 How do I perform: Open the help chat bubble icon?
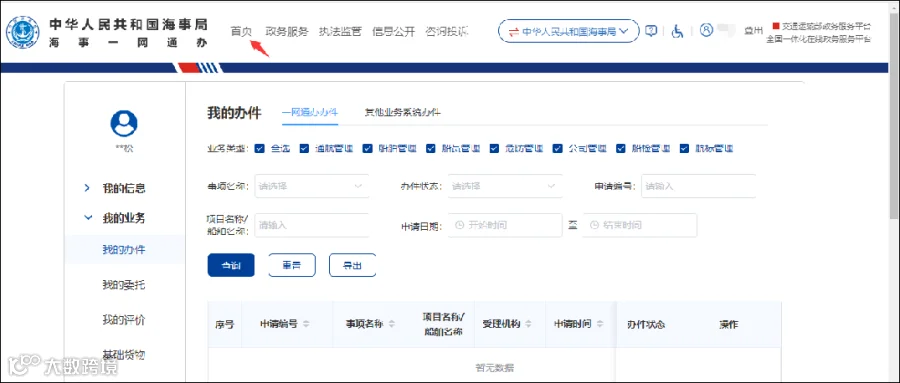[651, 31]
